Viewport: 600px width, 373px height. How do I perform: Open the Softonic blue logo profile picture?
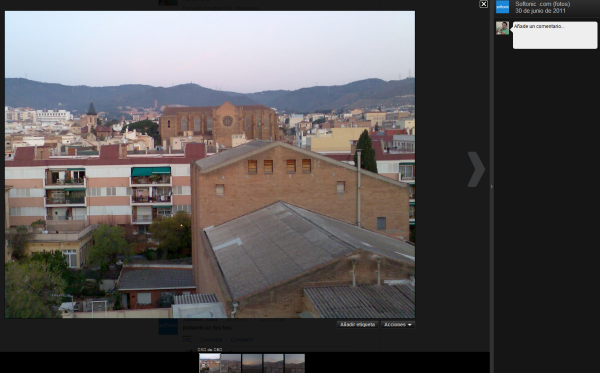tap(502, 7)
